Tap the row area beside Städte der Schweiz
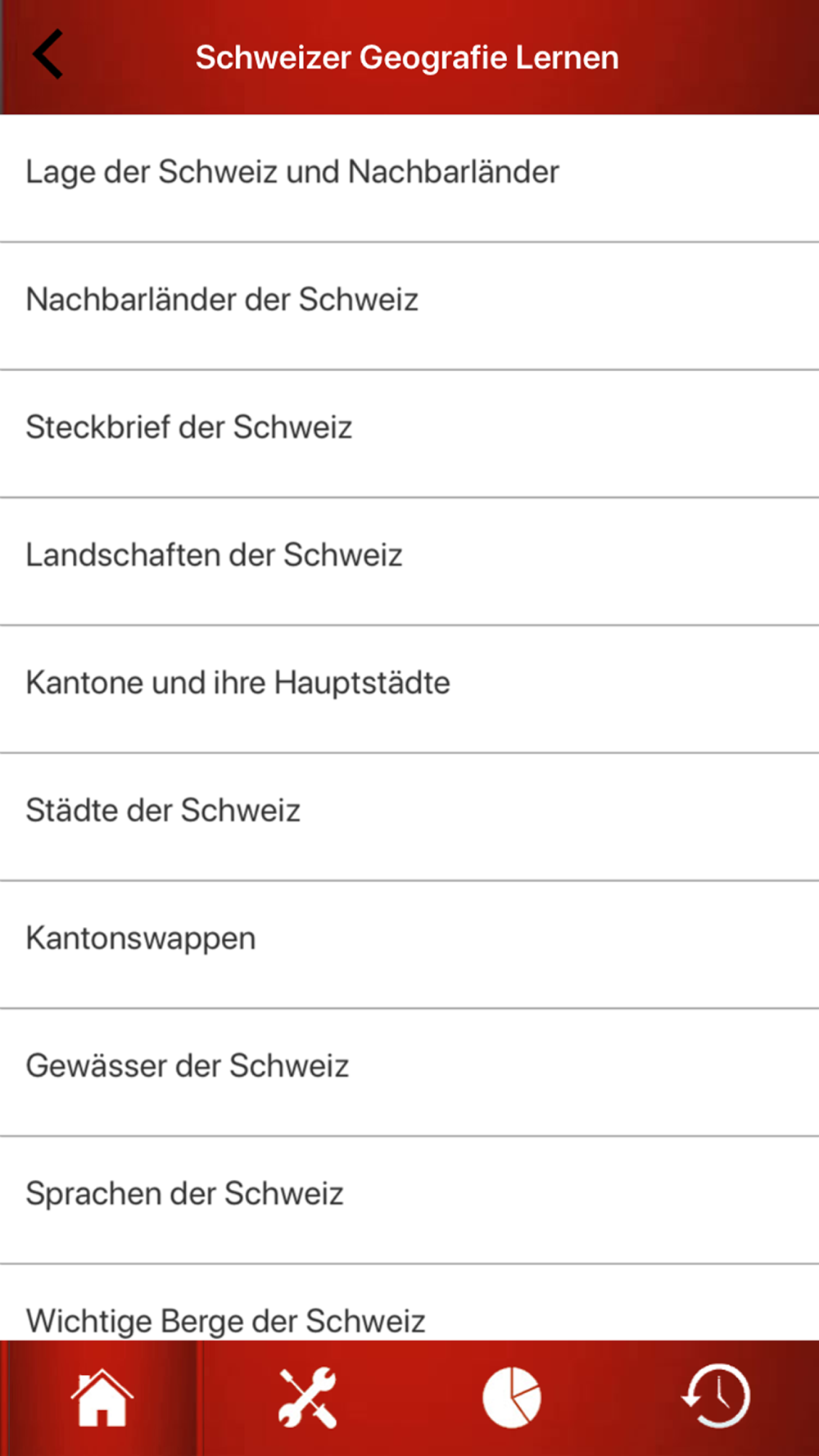Viewport: 819px width, 1456px height. [x=559, y=817]
